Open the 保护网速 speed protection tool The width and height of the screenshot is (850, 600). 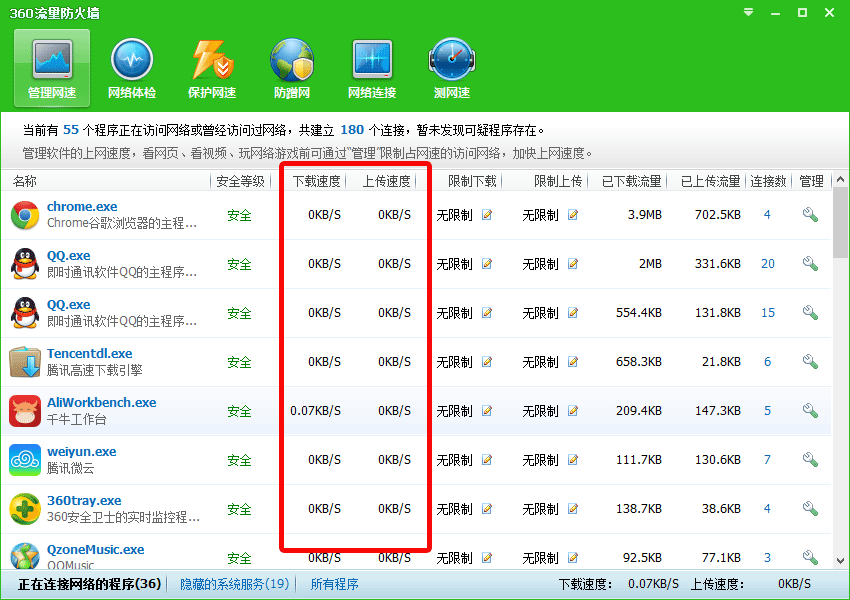pos(212,68)
